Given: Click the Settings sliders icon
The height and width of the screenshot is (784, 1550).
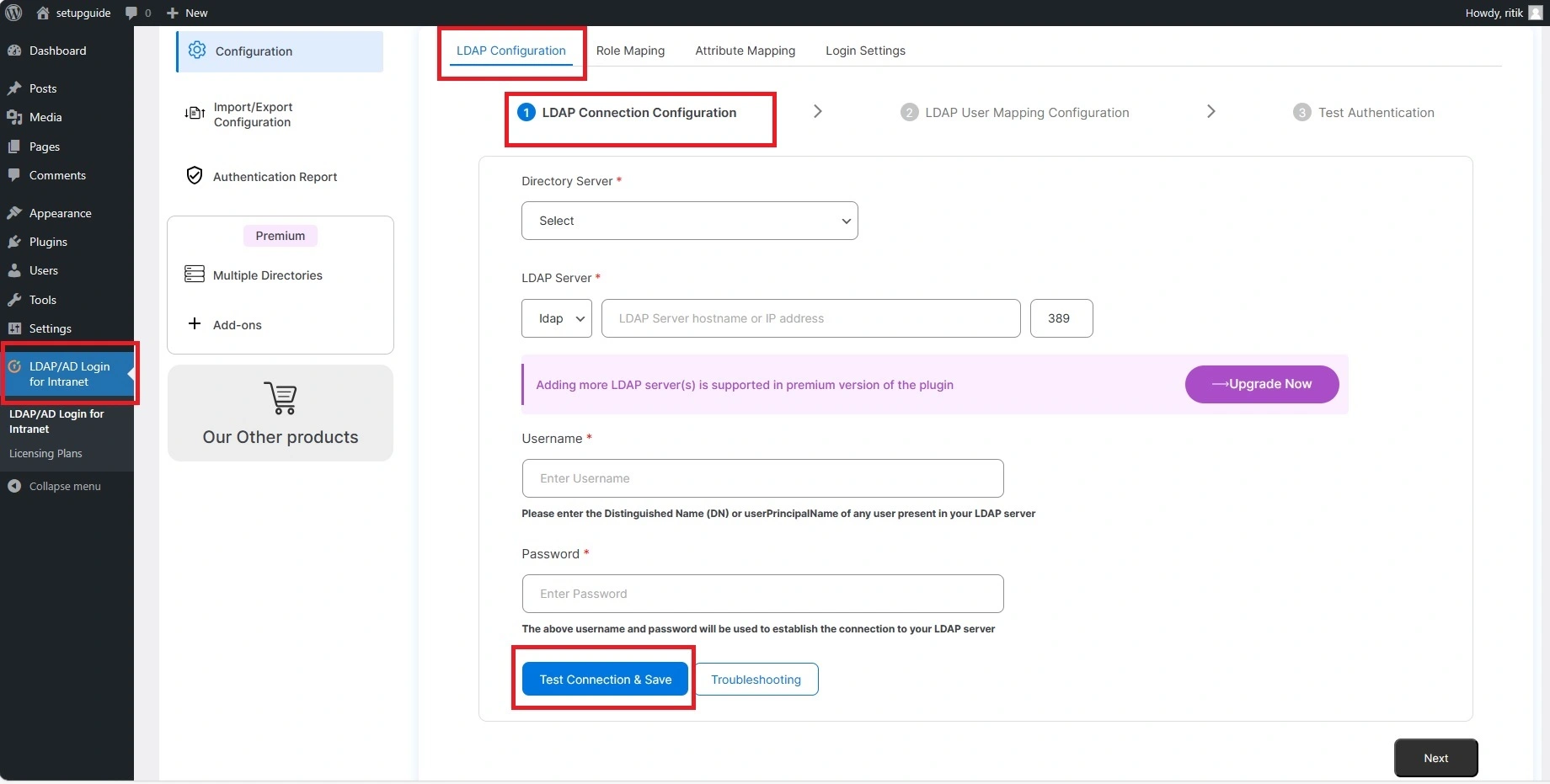Looking at the screenshot, I should pyautogui.click(x=14, y=328).
